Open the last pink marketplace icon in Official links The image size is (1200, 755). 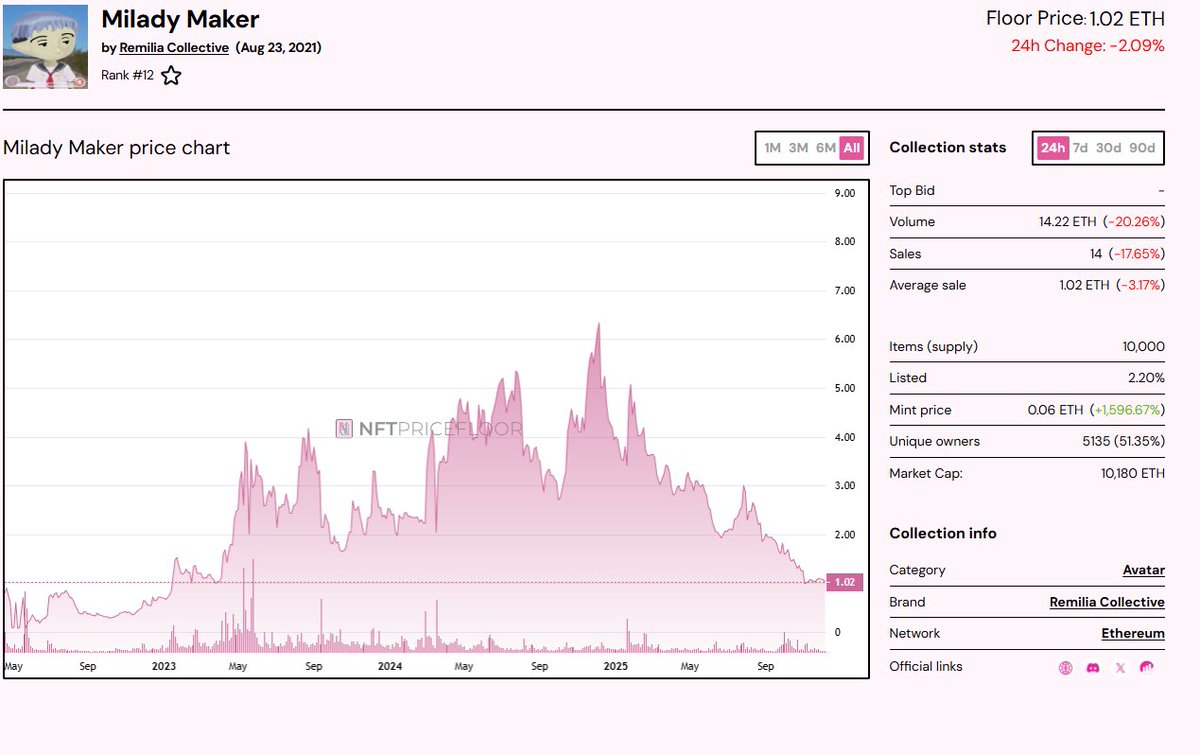click(x=1147, y=667)
